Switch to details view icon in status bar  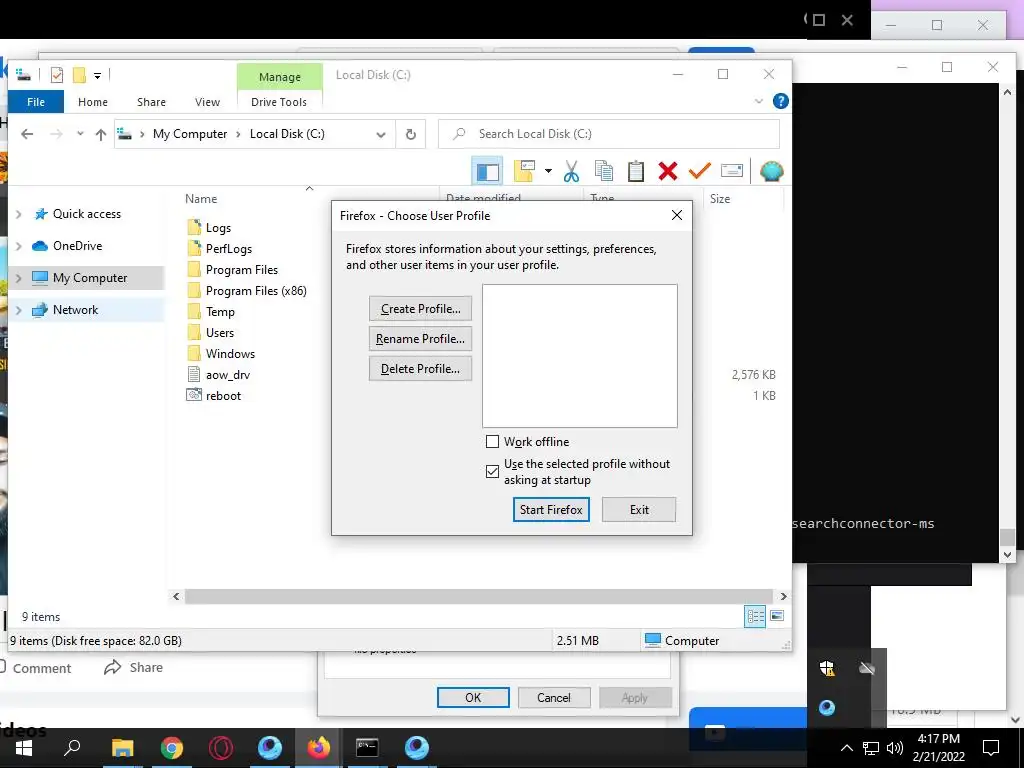(756, 616)
